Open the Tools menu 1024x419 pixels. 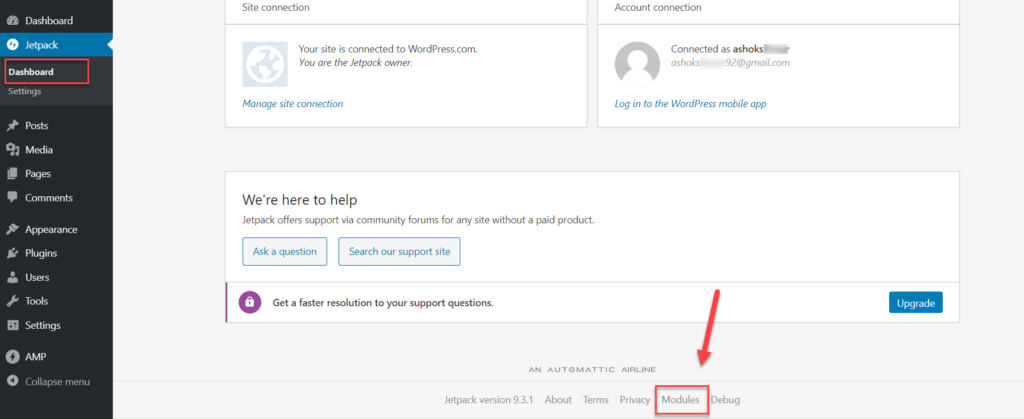[56, 302]
